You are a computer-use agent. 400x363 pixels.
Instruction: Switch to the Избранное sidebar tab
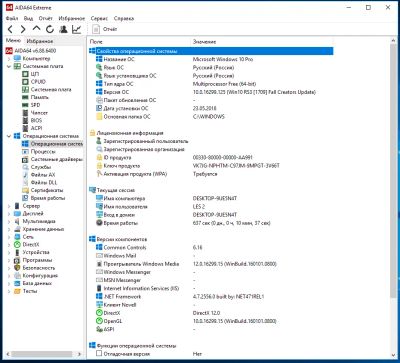click(40, 41)
